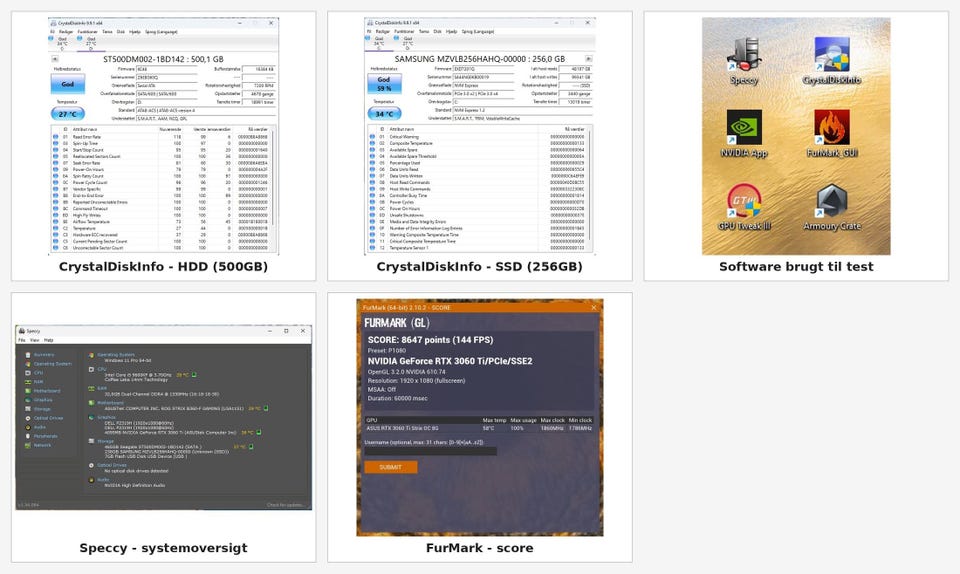The image size is (960, 574).
Task: Select the Percentage Used row in the SSD table
Action: [x=478, y=163]
